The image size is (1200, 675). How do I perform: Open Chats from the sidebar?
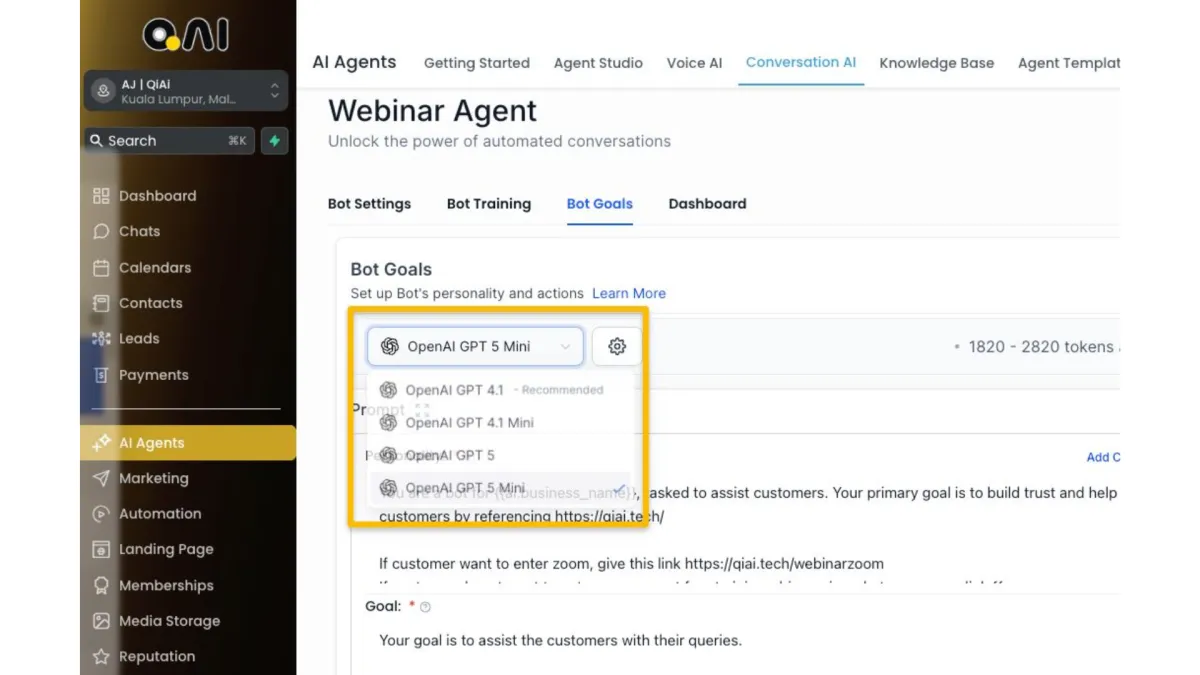point(140,231)
